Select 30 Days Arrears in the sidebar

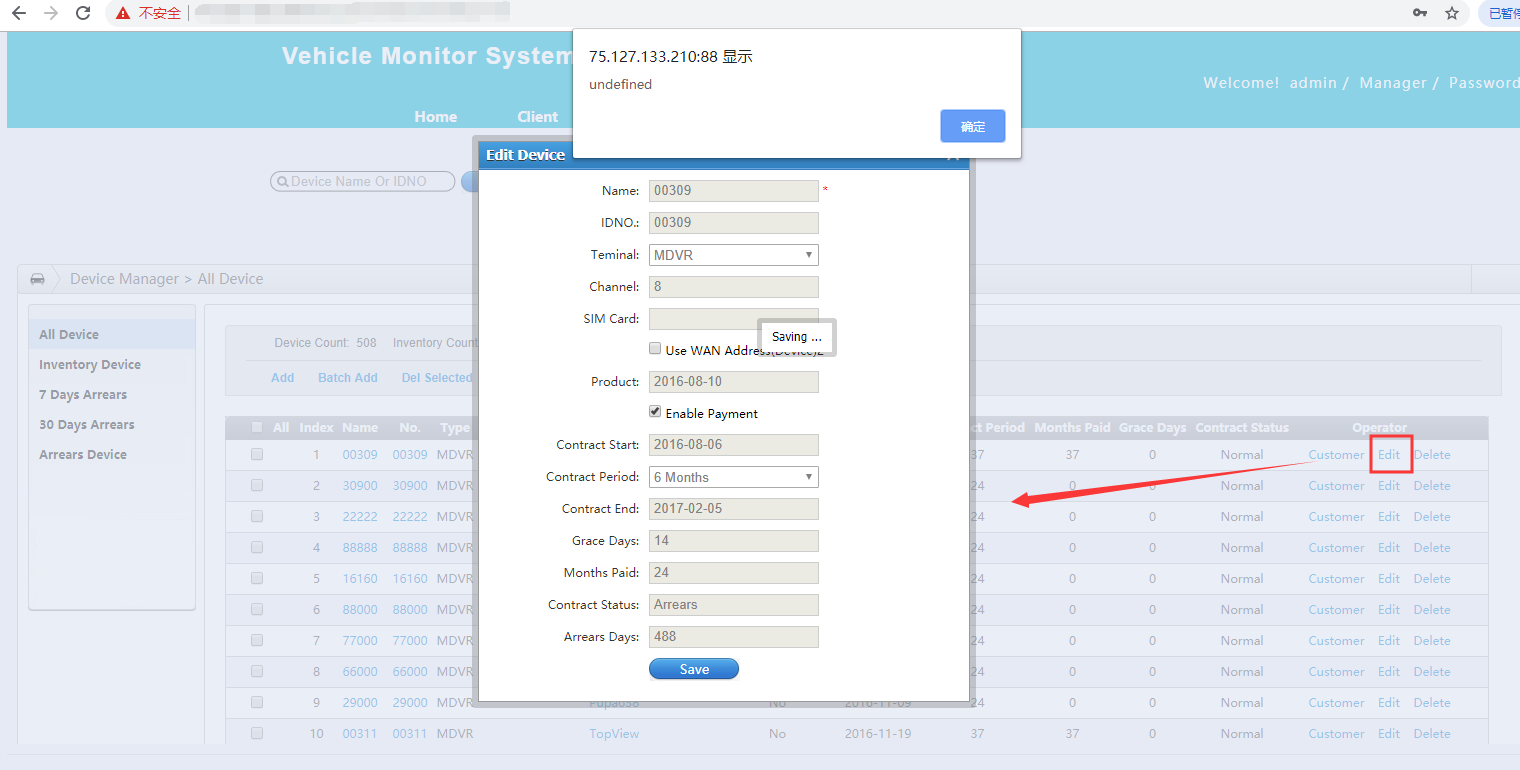[87, 425]
